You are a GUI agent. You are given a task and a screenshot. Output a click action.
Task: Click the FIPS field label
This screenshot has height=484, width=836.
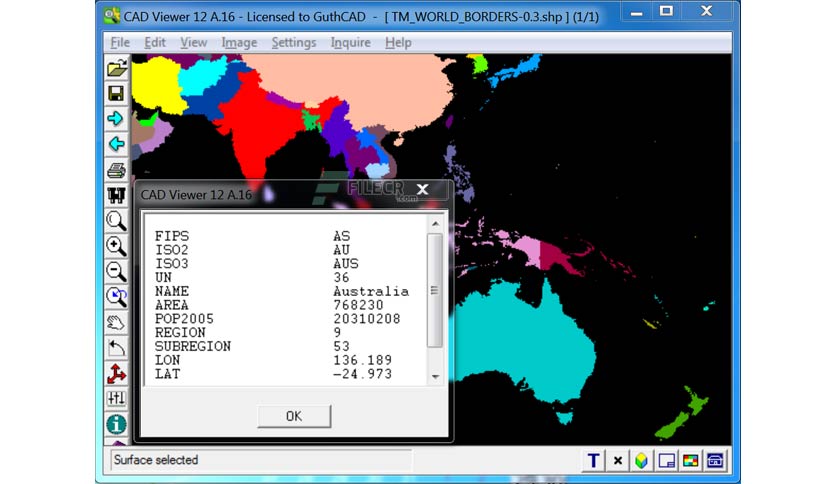coord(172,236)
